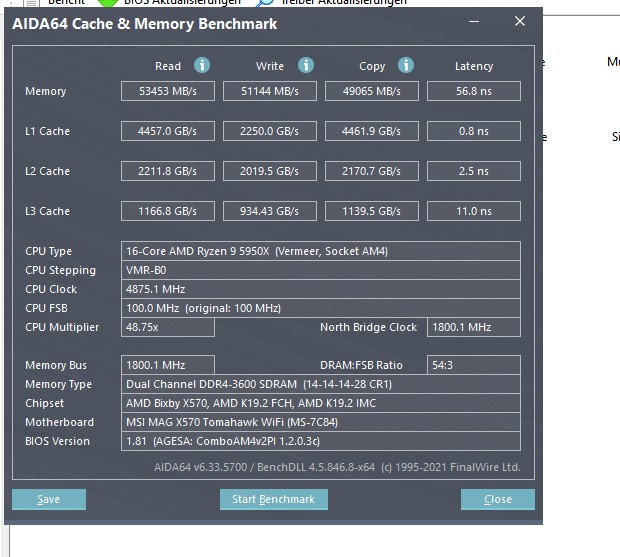
Task: Click L1 Cache copy value 4461.9 GB/s
Action: click(372, 131)
